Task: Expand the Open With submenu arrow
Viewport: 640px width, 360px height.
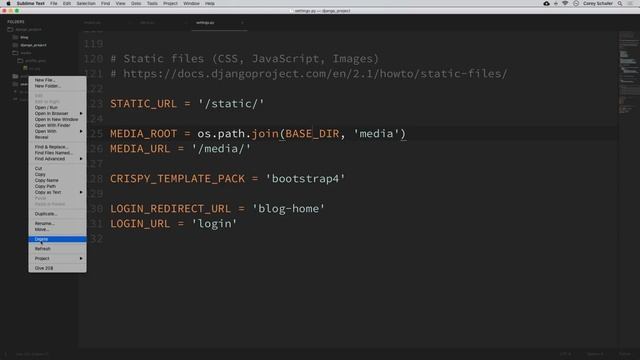Action: point(81,131)
